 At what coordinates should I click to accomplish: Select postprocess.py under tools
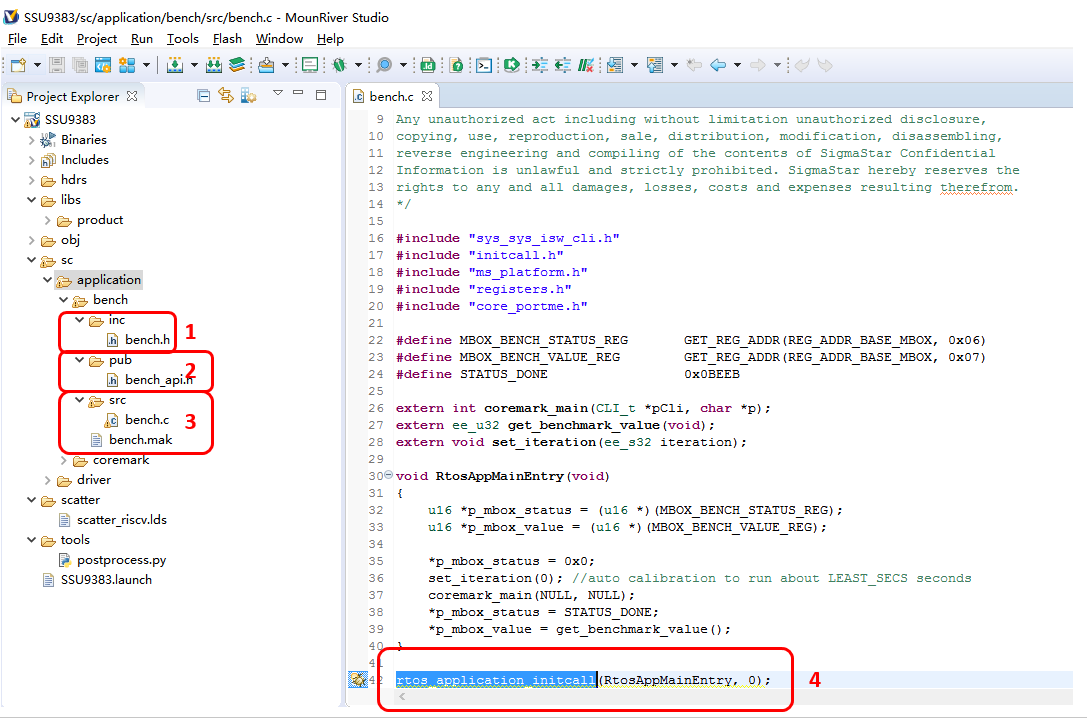[121, 560]
